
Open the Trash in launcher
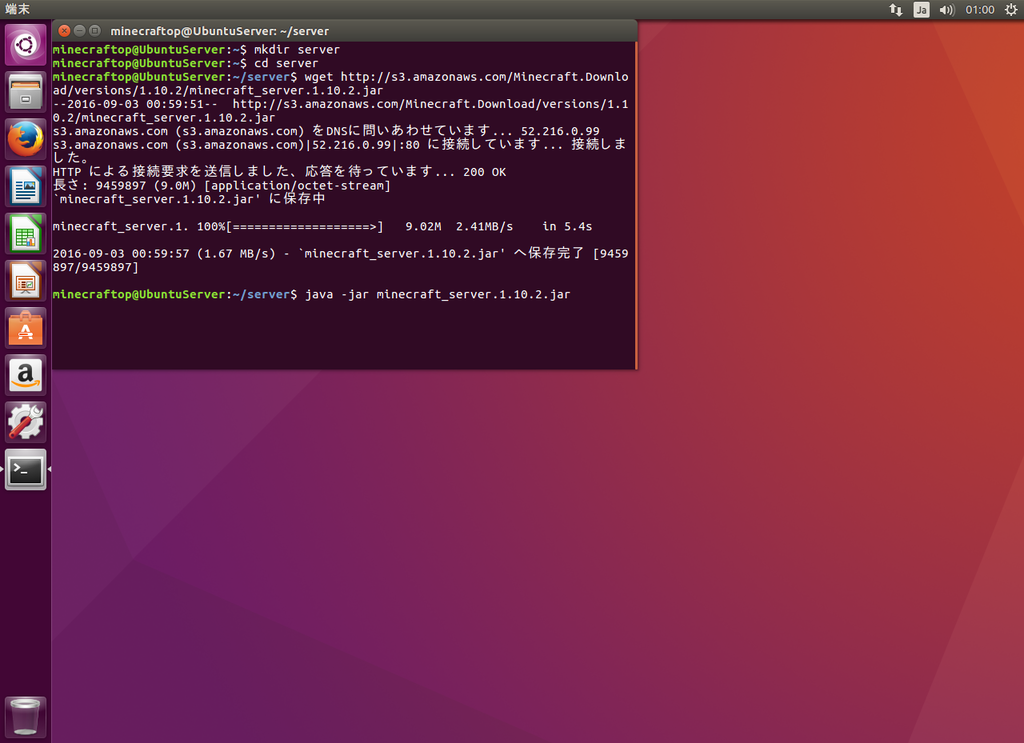(x=25, y=717)
